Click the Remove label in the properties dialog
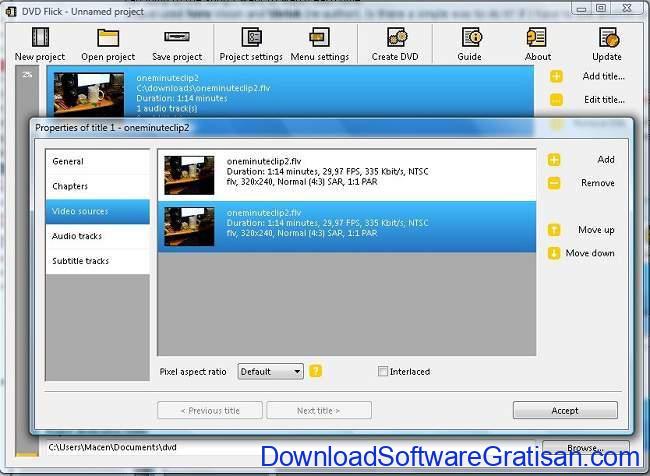This screenshot has width=650, height=476. (598, 183)
